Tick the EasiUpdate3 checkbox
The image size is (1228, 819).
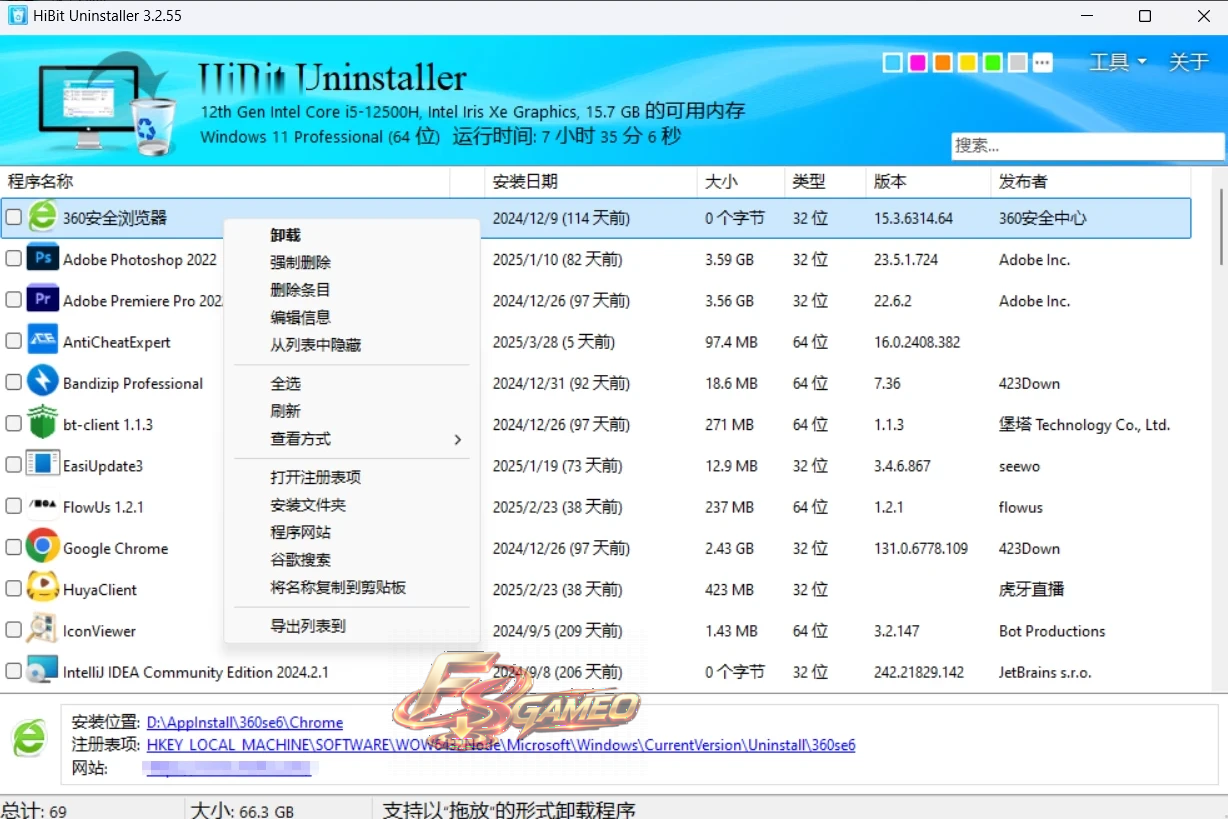[13, 465]
